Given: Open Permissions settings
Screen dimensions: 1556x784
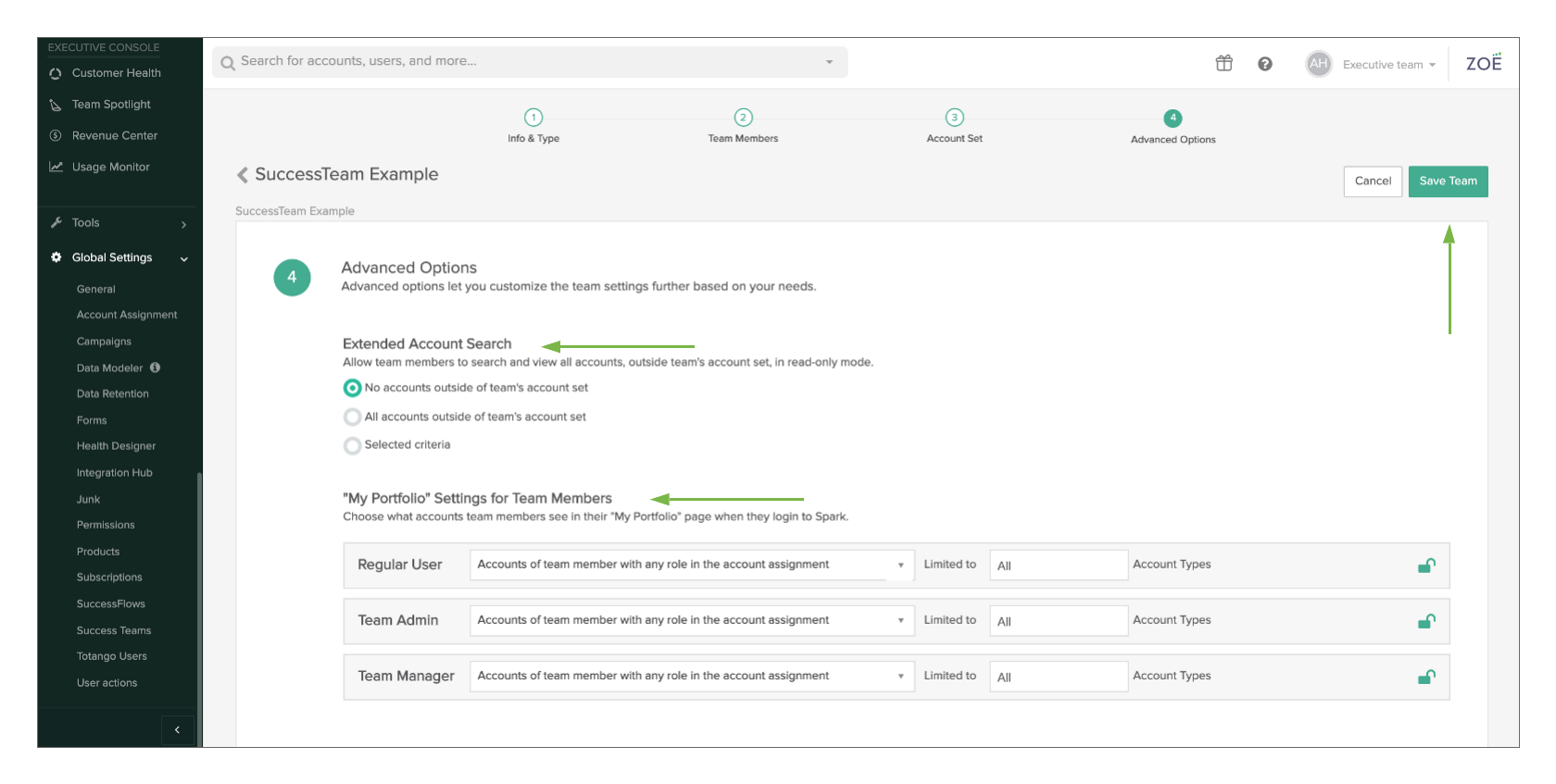Looking at the screenshot, I should (x=106, y=525).
